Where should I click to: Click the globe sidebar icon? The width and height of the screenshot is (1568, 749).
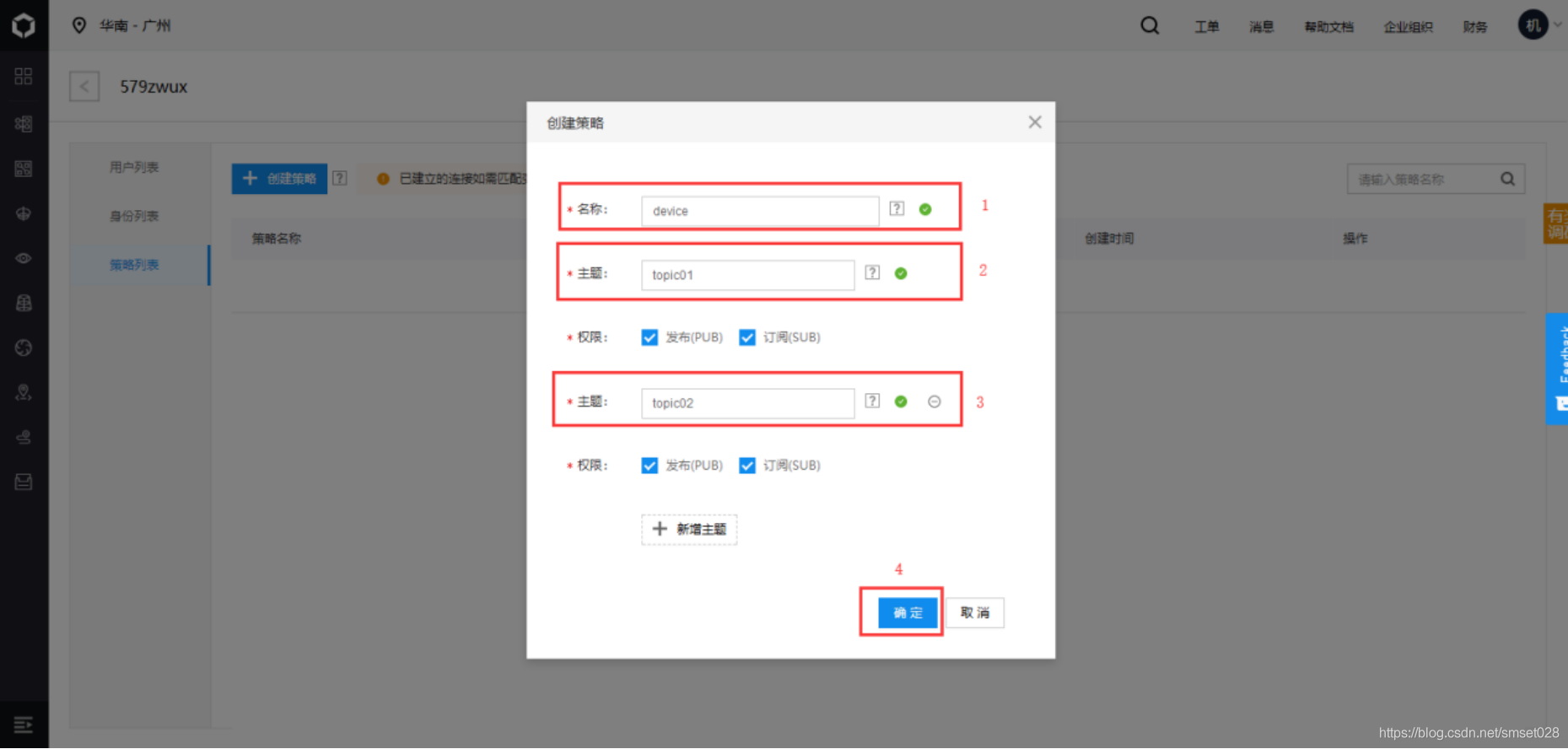[x=24, y=348]
